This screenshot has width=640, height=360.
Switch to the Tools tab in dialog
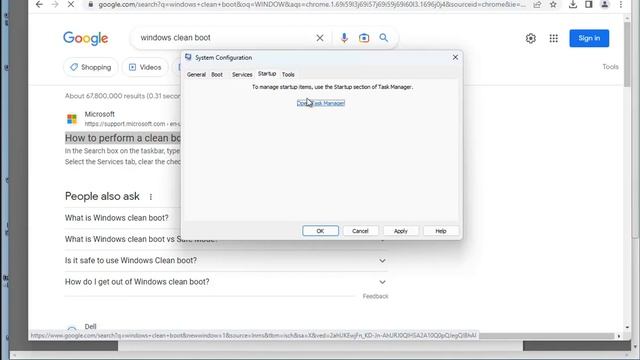[288, 75]
